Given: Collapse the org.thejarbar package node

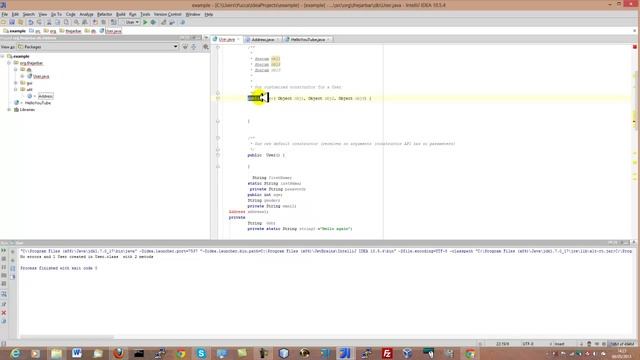Looking at the screenshot, I should pyautogui.click(x=9, y=63).
